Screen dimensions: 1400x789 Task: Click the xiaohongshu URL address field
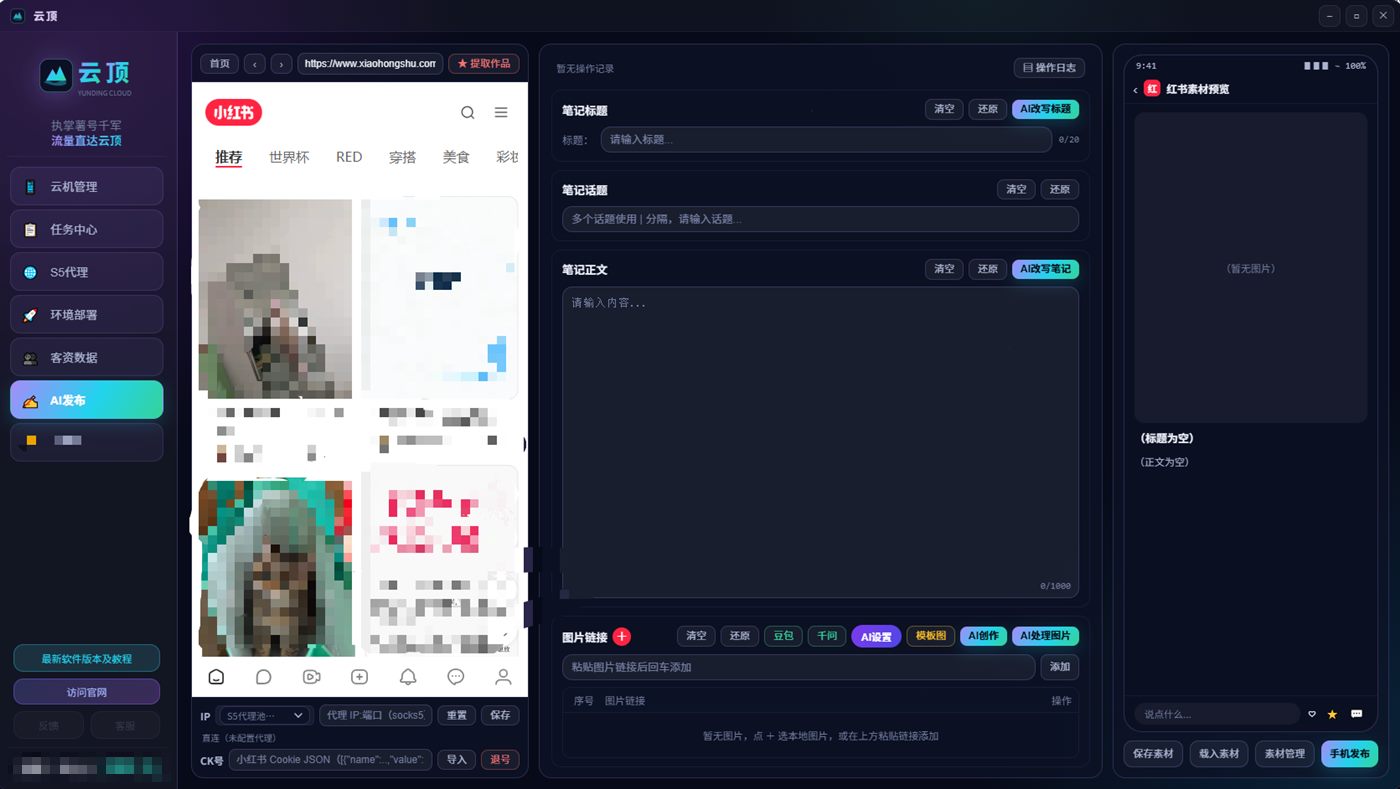370,64
